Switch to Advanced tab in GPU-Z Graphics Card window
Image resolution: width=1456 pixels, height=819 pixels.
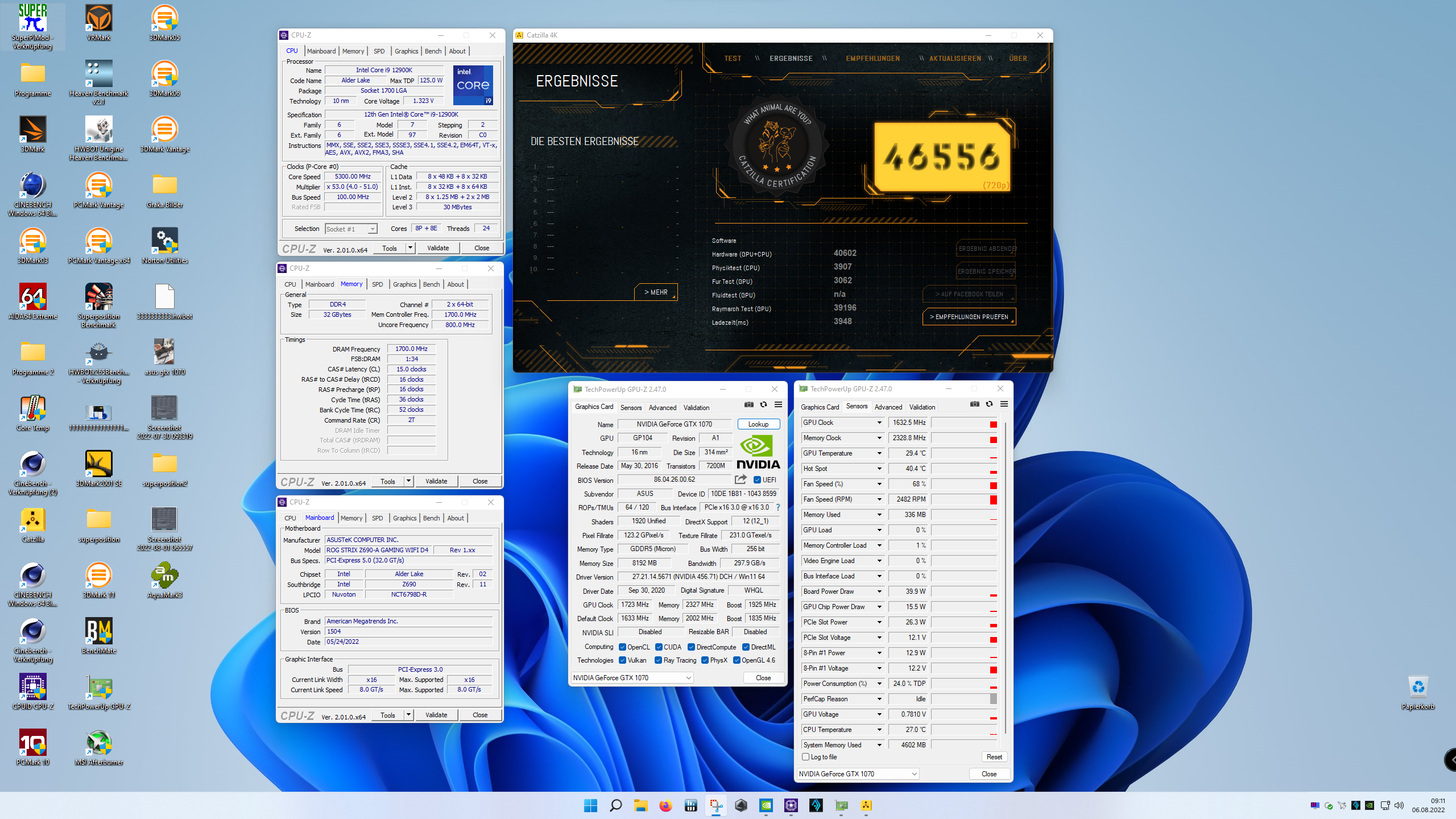(x=663, y=408)
